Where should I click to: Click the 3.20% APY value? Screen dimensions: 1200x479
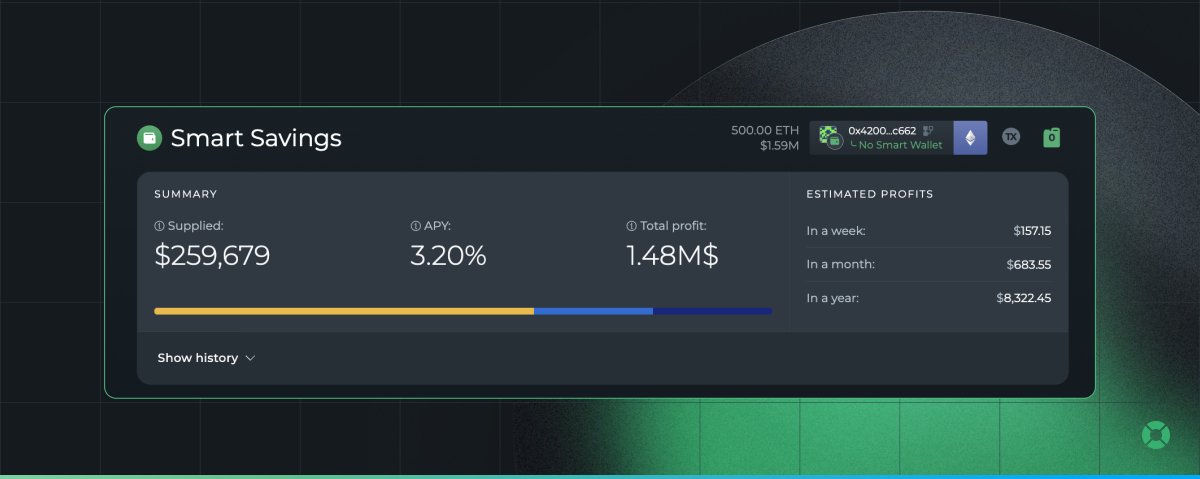tap(448, 256)
